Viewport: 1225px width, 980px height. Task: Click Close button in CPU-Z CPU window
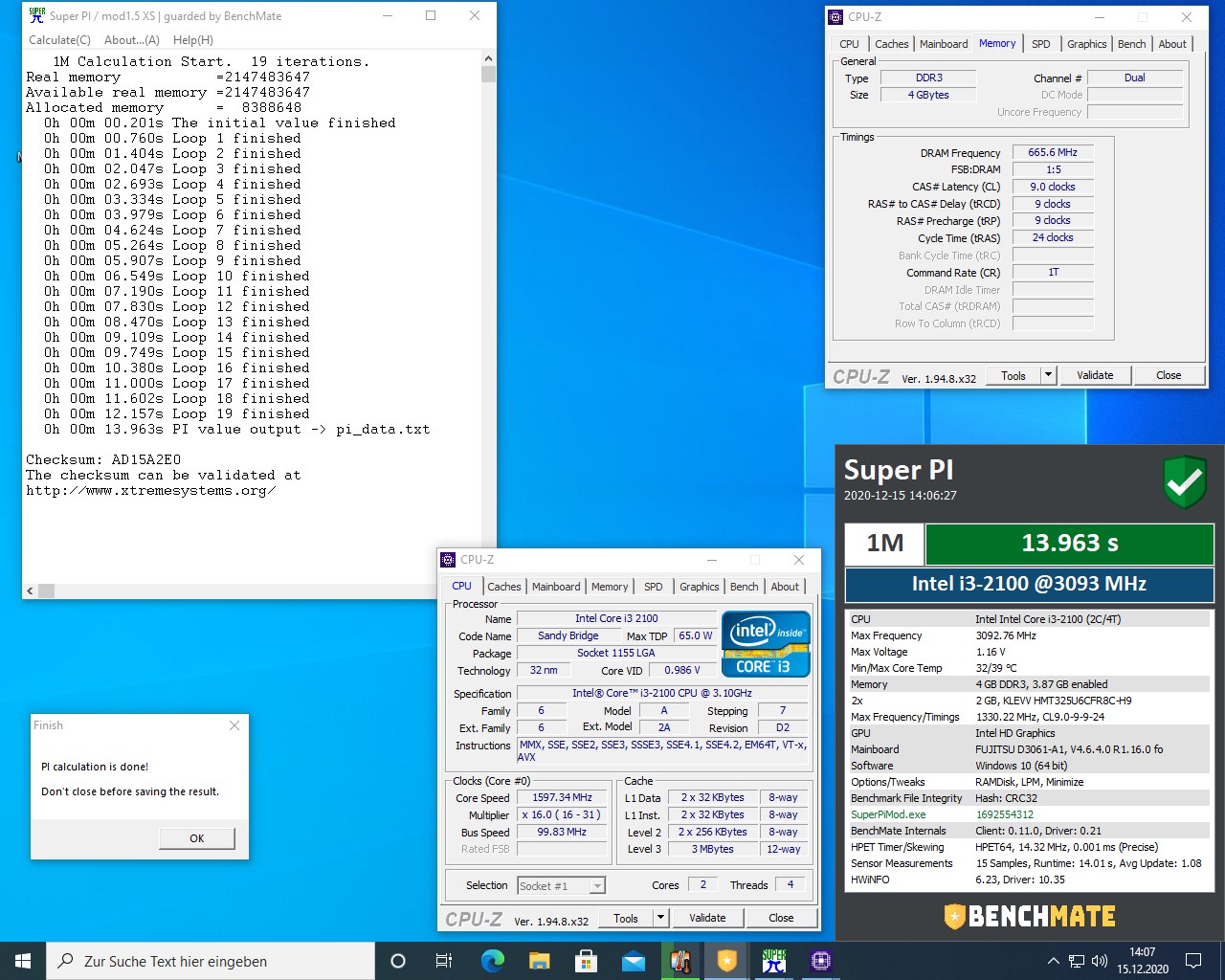point(781,918)
